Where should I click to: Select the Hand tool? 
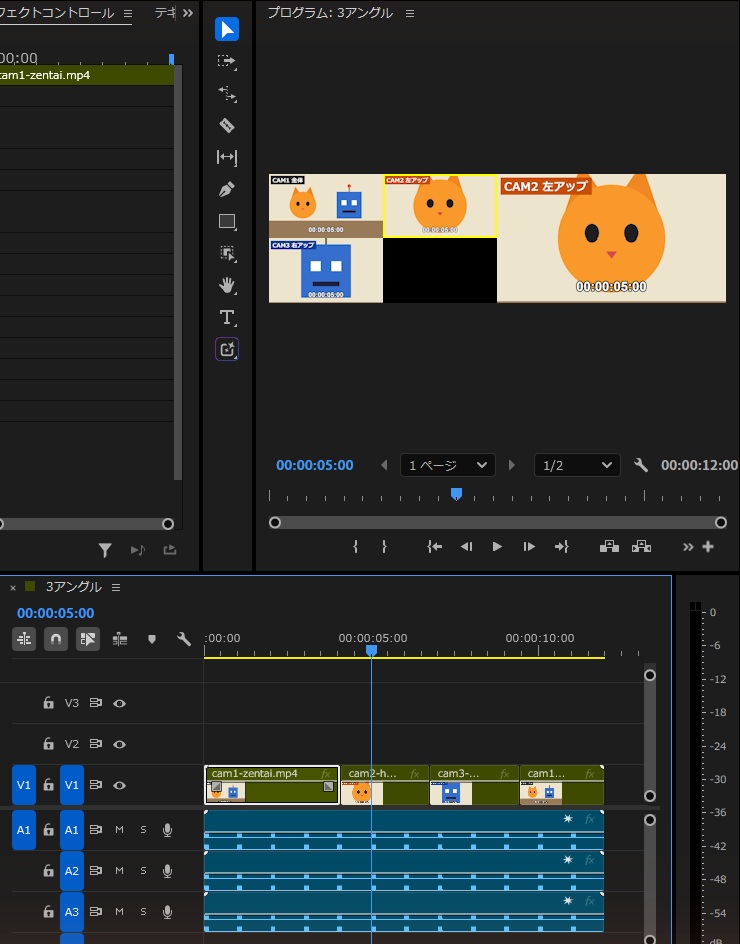coord(227,285)
